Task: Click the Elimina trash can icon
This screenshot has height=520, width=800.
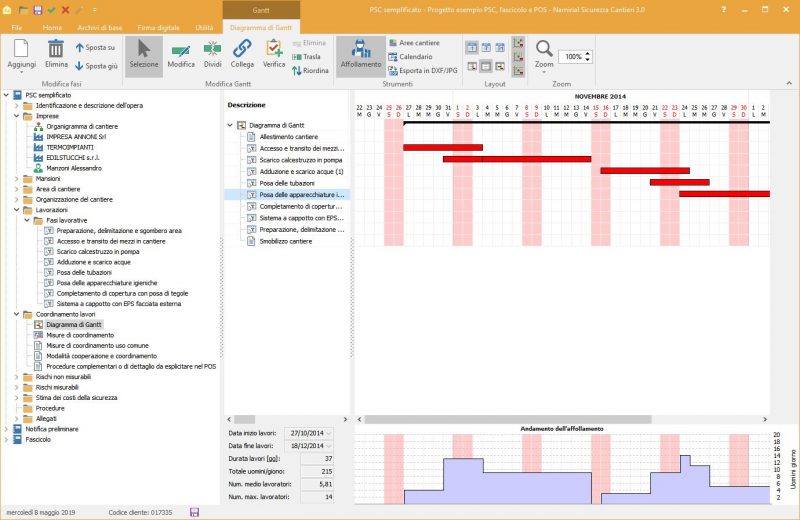Action: [x=56, y=50]
